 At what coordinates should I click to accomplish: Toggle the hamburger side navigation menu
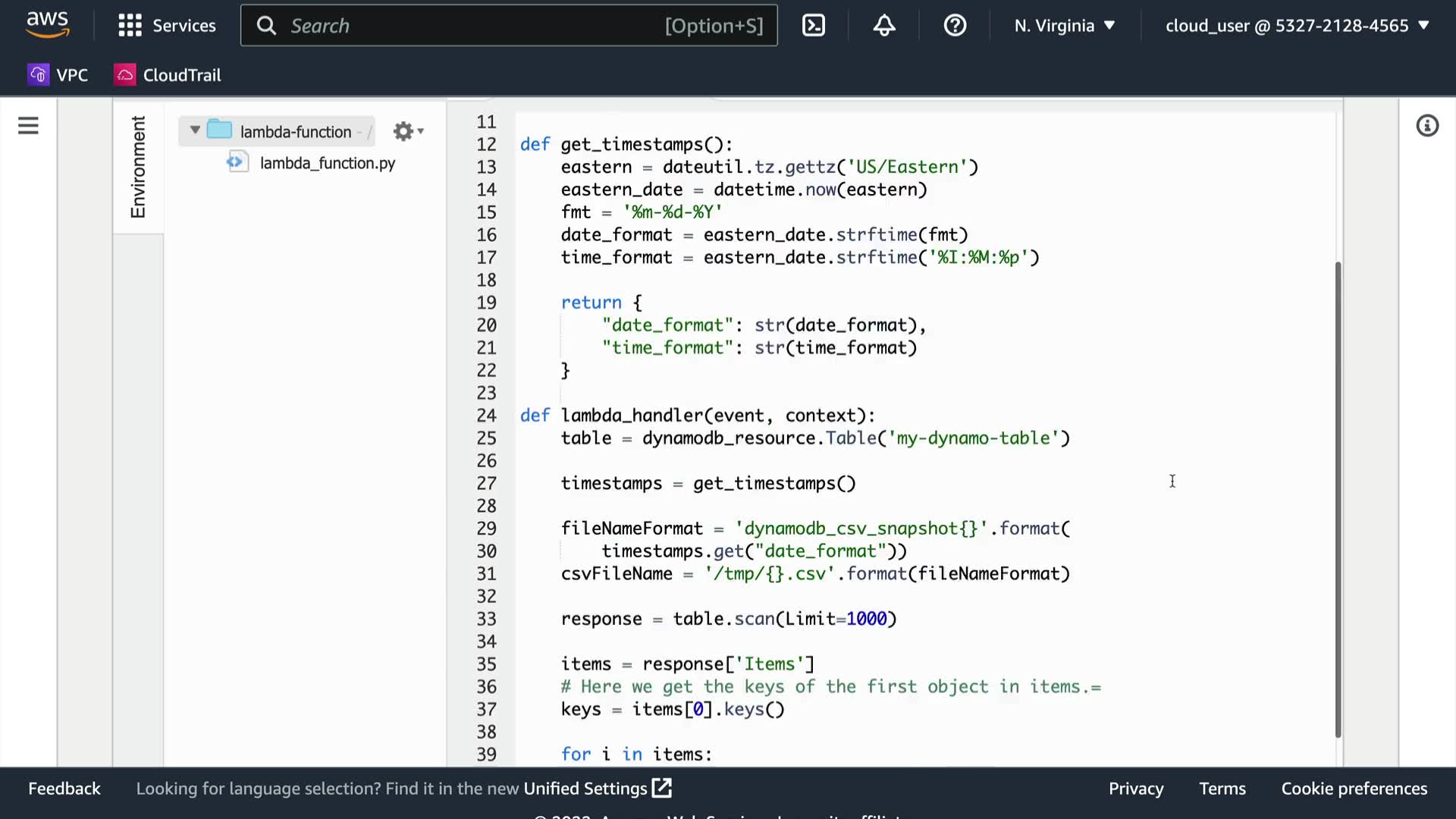[28, 126]
